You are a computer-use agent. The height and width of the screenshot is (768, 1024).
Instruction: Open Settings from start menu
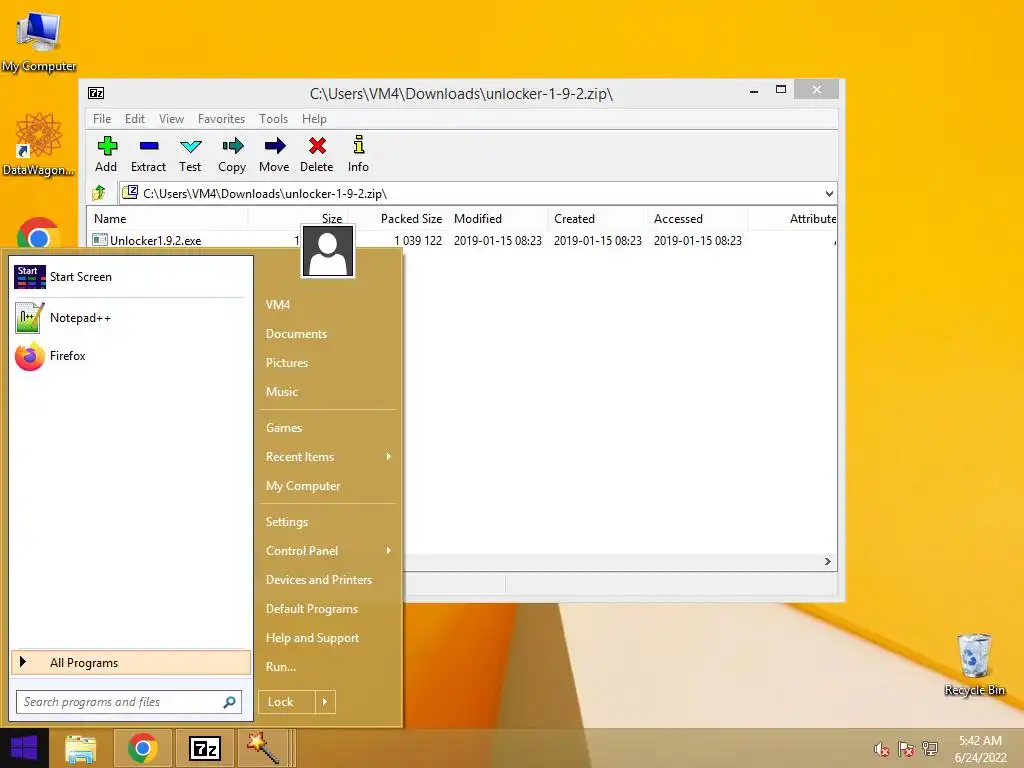pos(287,522)
